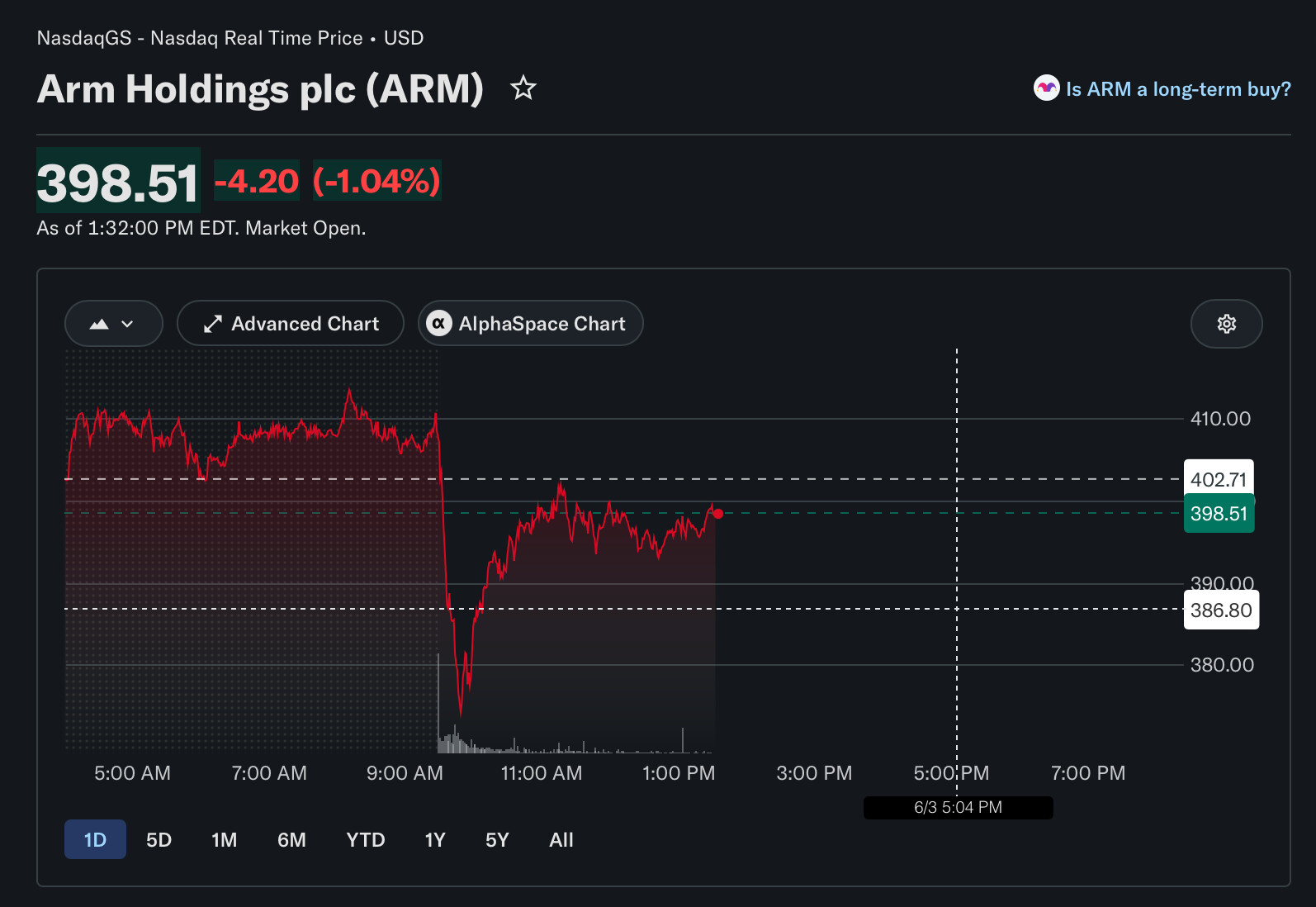The width and height of the screenshot is (1316, 907).
Task: Show the 5Y time range
Action: 497,839
